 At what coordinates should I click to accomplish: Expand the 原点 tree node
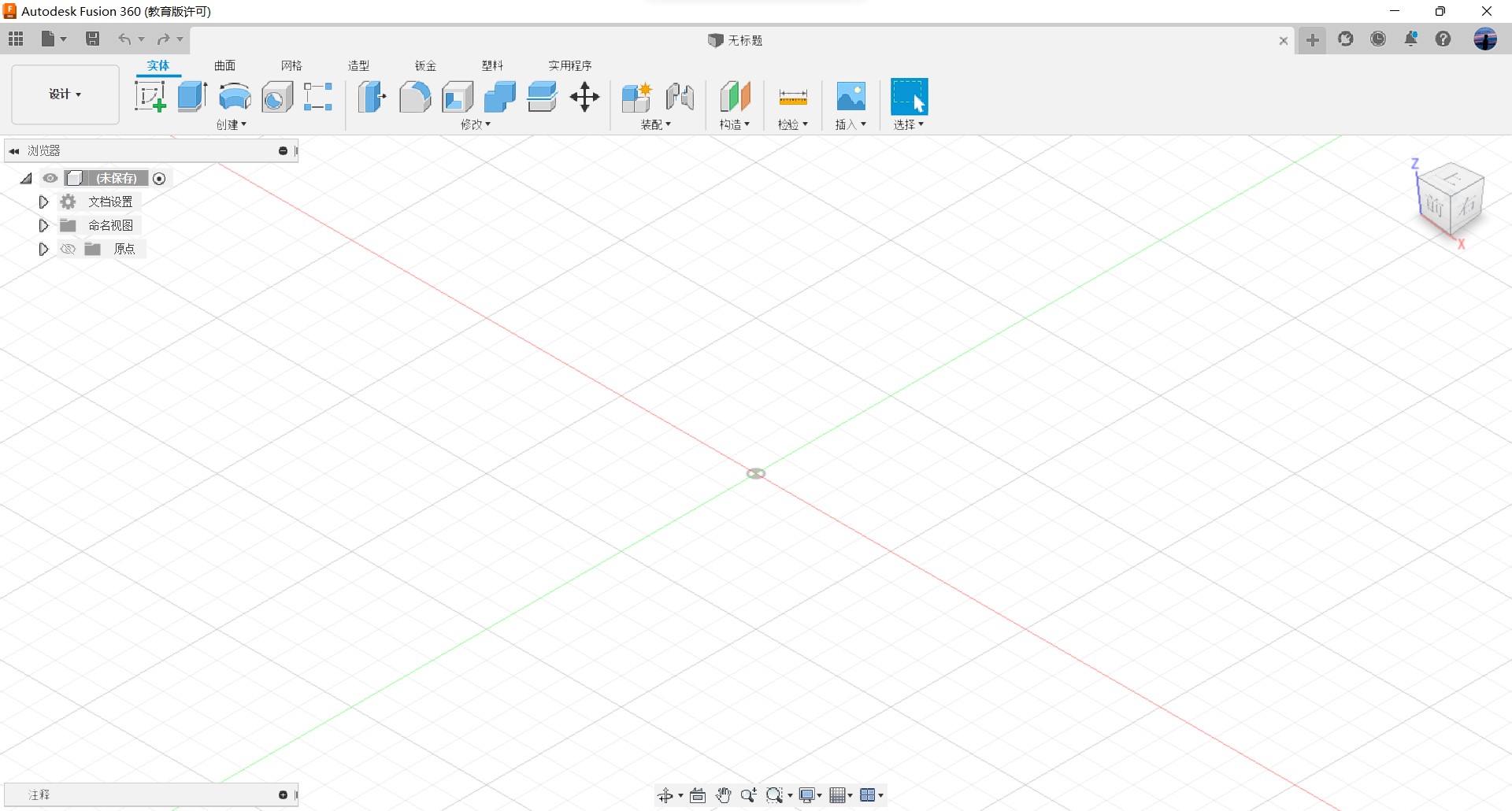(x=43, y=250)
